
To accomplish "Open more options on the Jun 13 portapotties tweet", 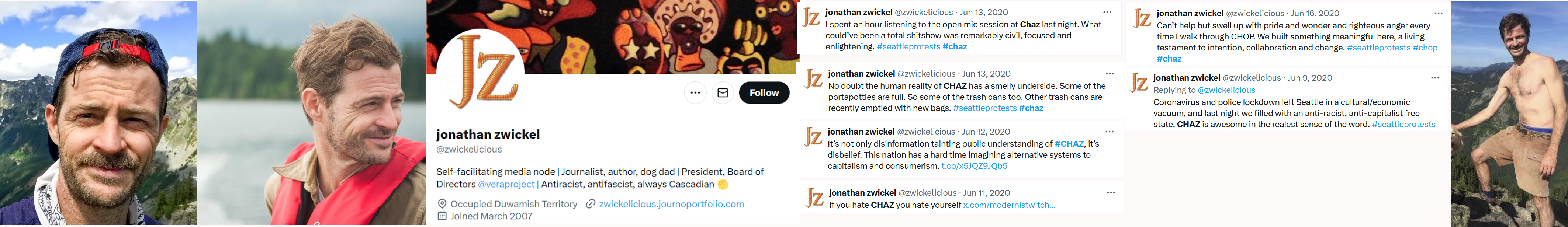I will point(1110,74).
